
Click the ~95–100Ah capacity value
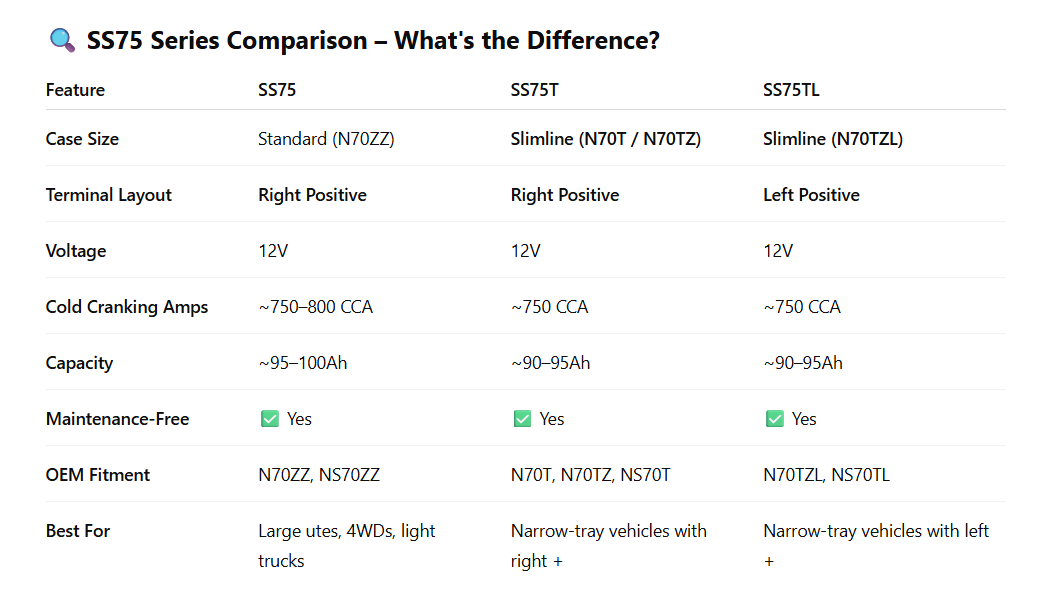click(302, 363)
